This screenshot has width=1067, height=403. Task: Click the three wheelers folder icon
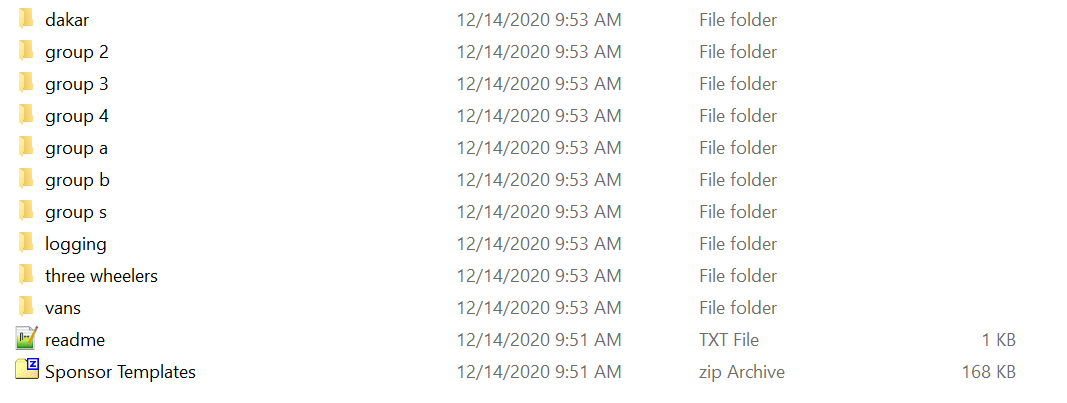point(27,276)
